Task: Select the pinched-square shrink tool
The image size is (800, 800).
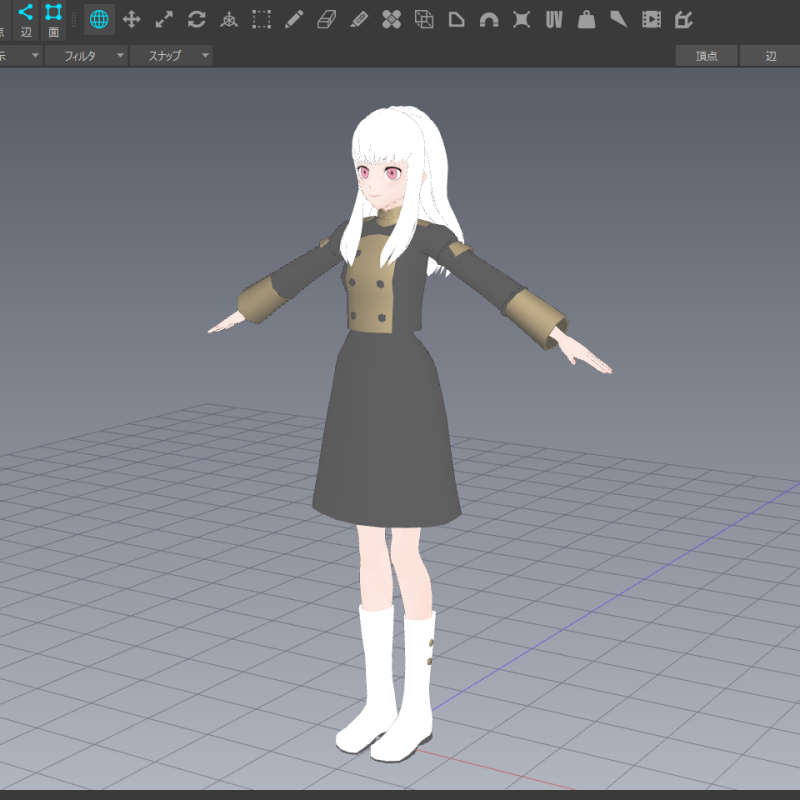Action: pyautogui.click(x=521, y=20)
